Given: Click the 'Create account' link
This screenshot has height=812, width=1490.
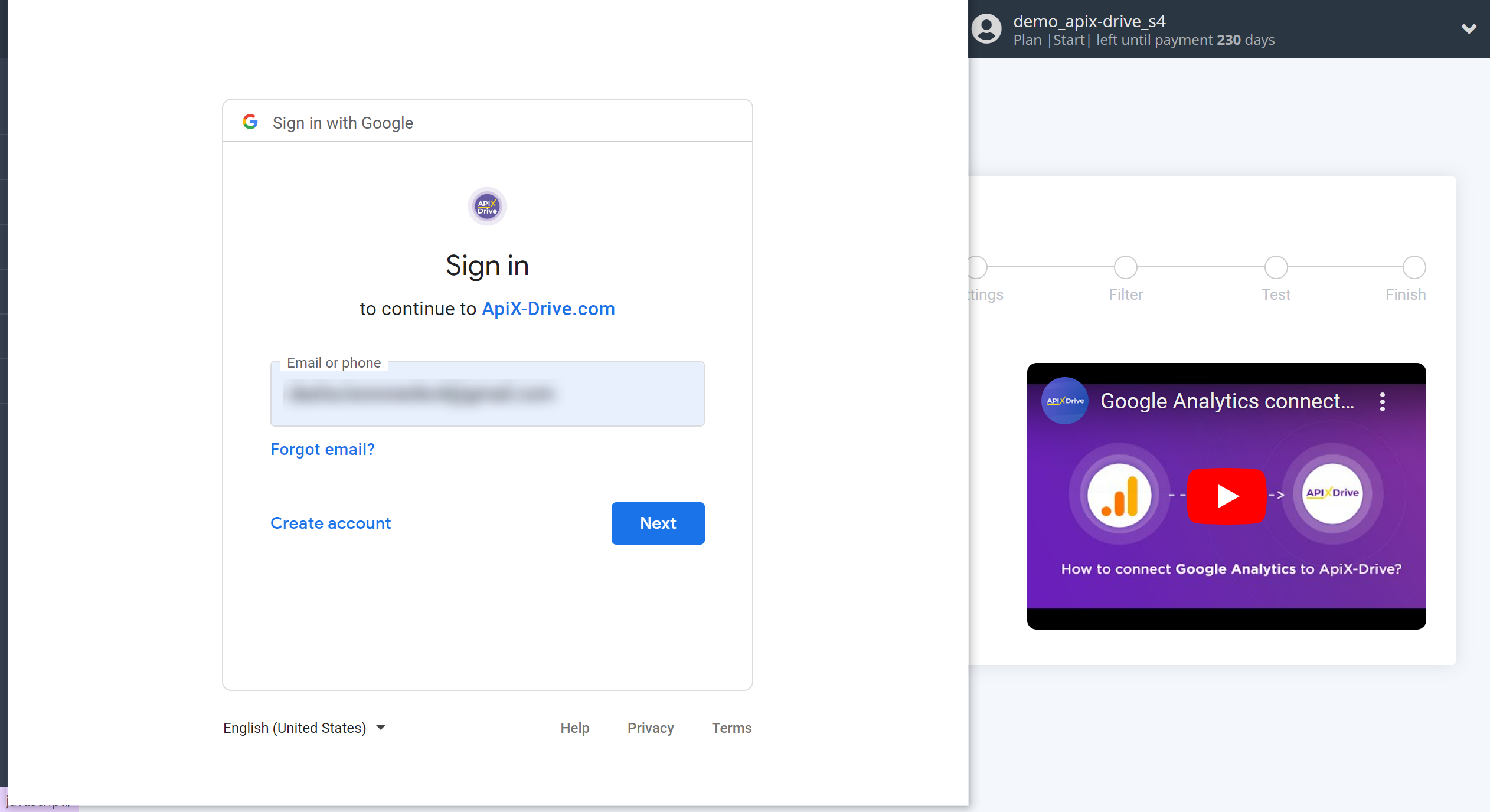Looking at the screenshot, I should tap(330, 523).
